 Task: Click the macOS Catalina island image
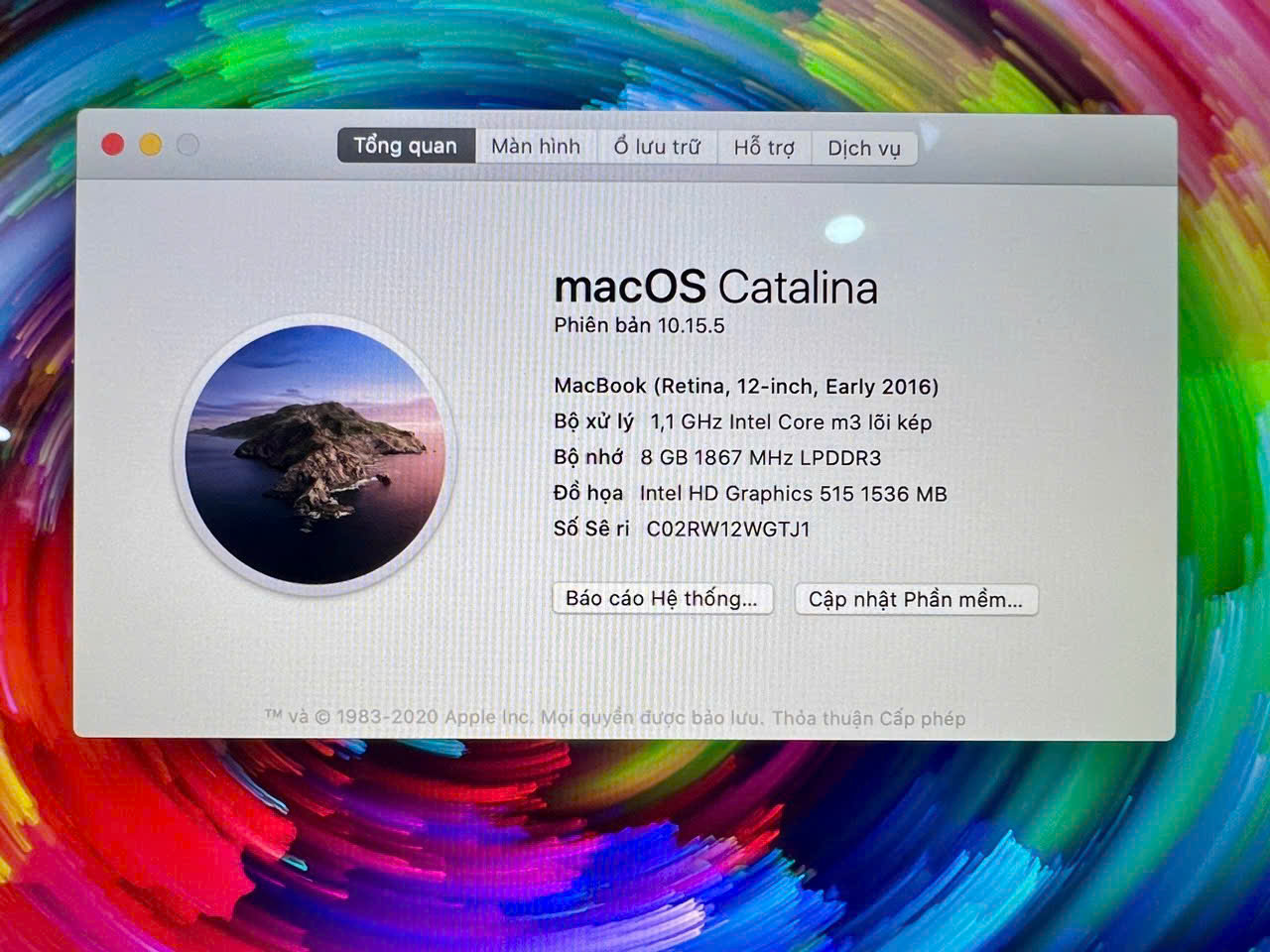pos(316,455)
